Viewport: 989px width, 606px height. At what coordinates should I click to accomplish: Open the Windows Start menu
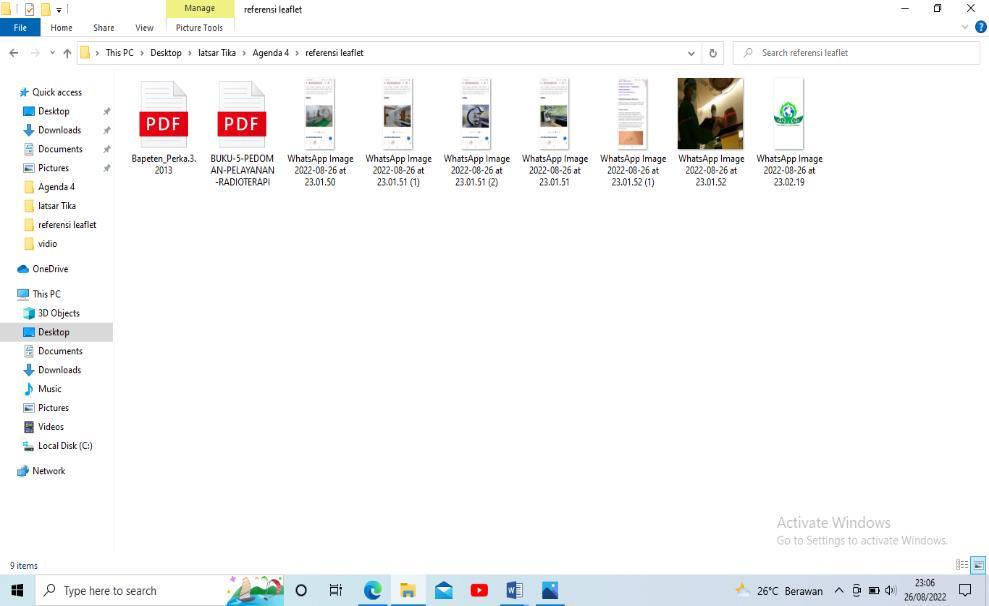coord(17,590)
